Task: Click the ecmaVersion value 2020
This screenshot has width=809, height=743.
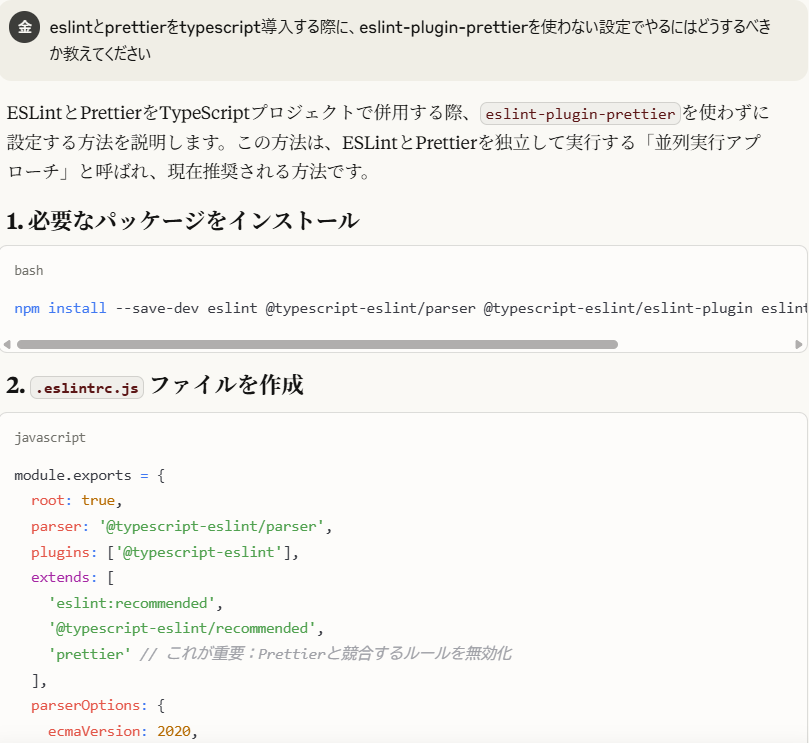Action: (177, 731)
